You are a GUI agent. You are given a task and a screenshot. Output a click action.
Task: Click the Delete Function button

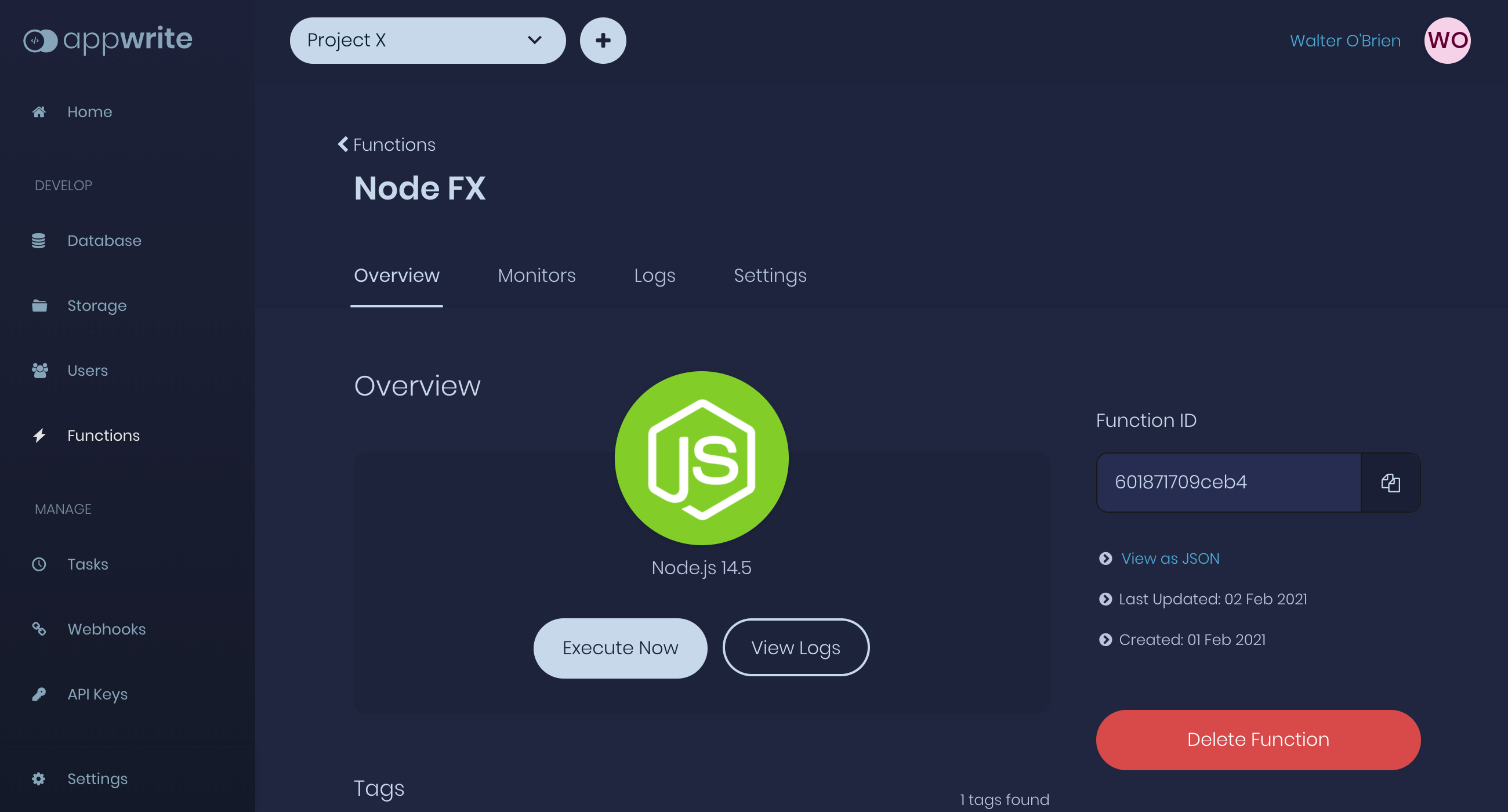pyautogui.click(x=1257, y=739)
